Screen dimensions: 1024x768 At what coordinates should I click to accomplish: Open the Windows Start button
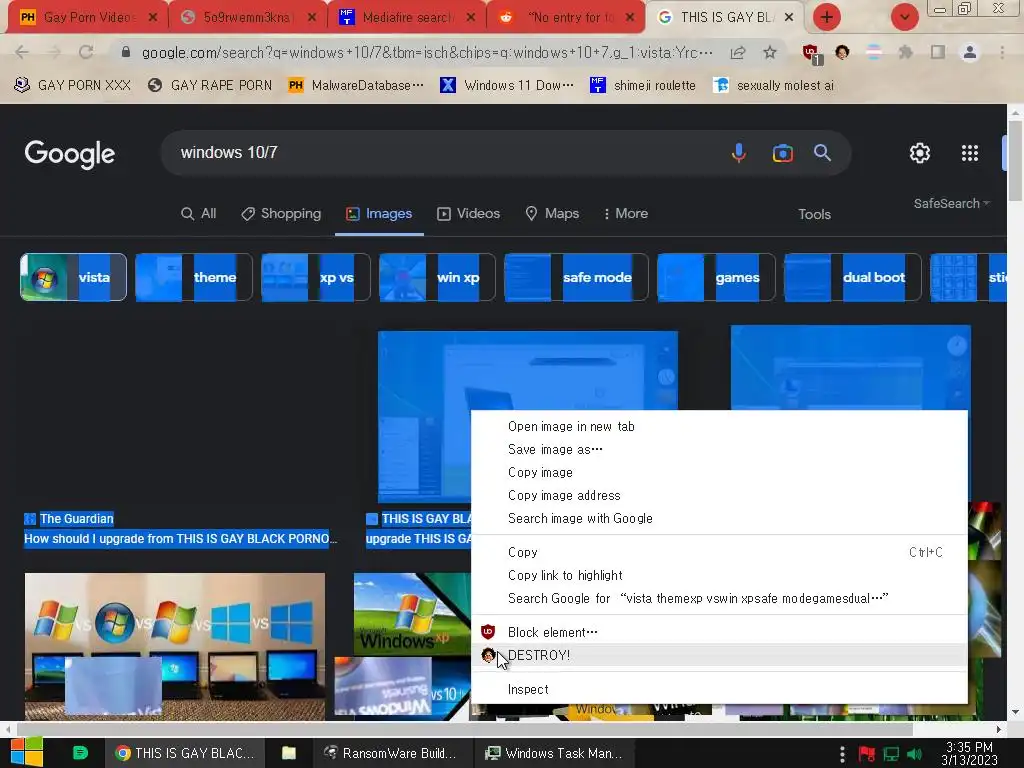pyautogui.click(x=27, y=753)
